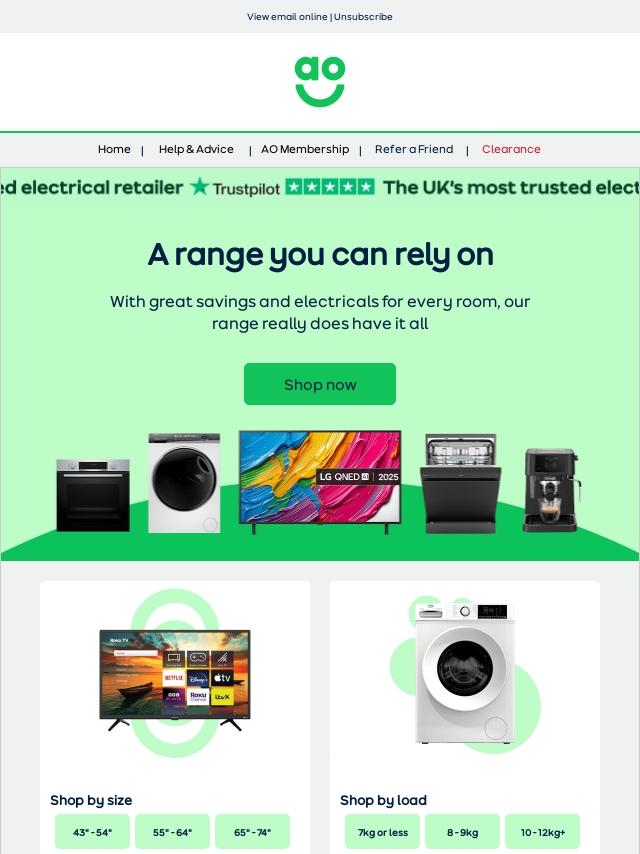Open the Refer a Friend link
The image size is (640, 854).
(414, 149)
